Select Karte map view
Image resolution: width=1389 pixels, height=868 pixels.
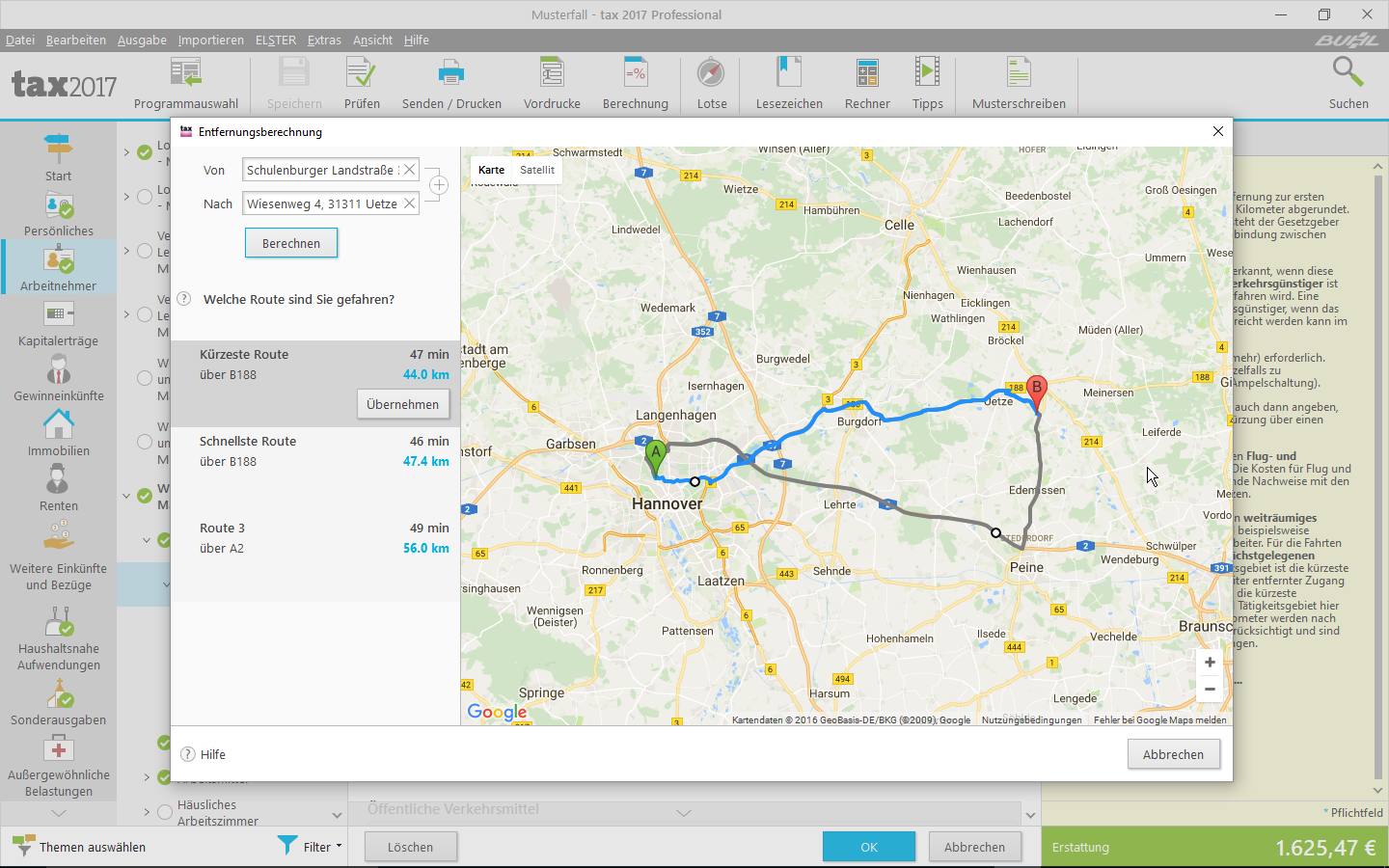pyautogui.click(x=491, y=170)
